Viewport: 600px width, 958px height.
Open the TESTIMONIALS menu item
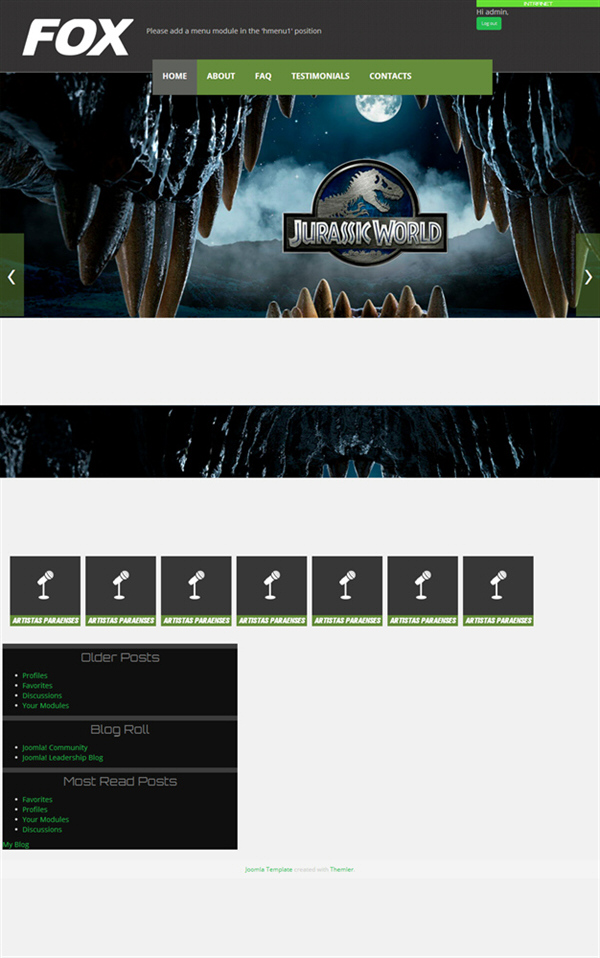(320, 76)
